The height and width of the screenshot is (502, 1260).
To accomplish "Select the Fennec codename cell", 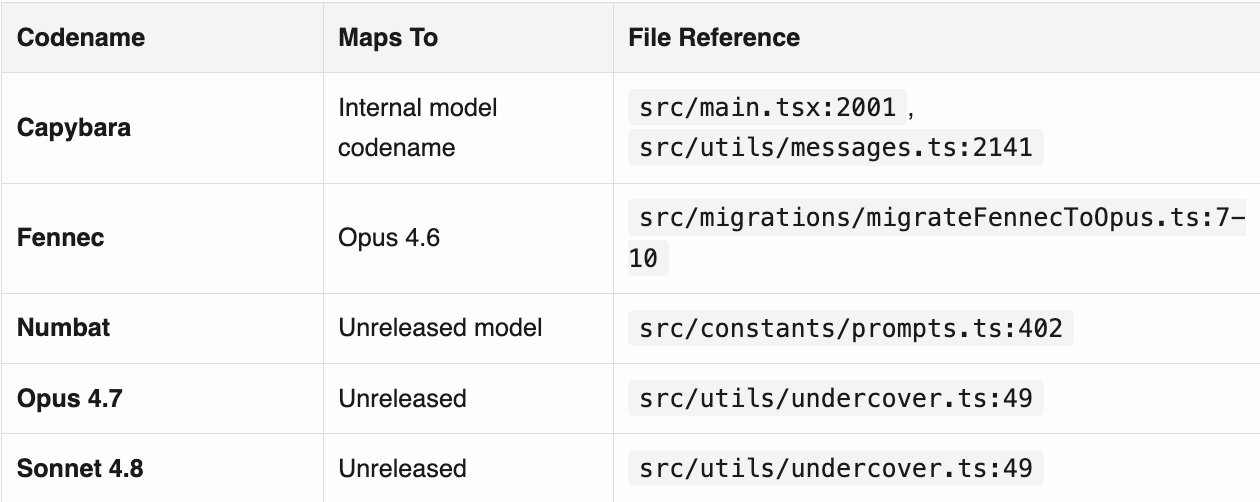I will pyautogui.click(x=61, y=238).
